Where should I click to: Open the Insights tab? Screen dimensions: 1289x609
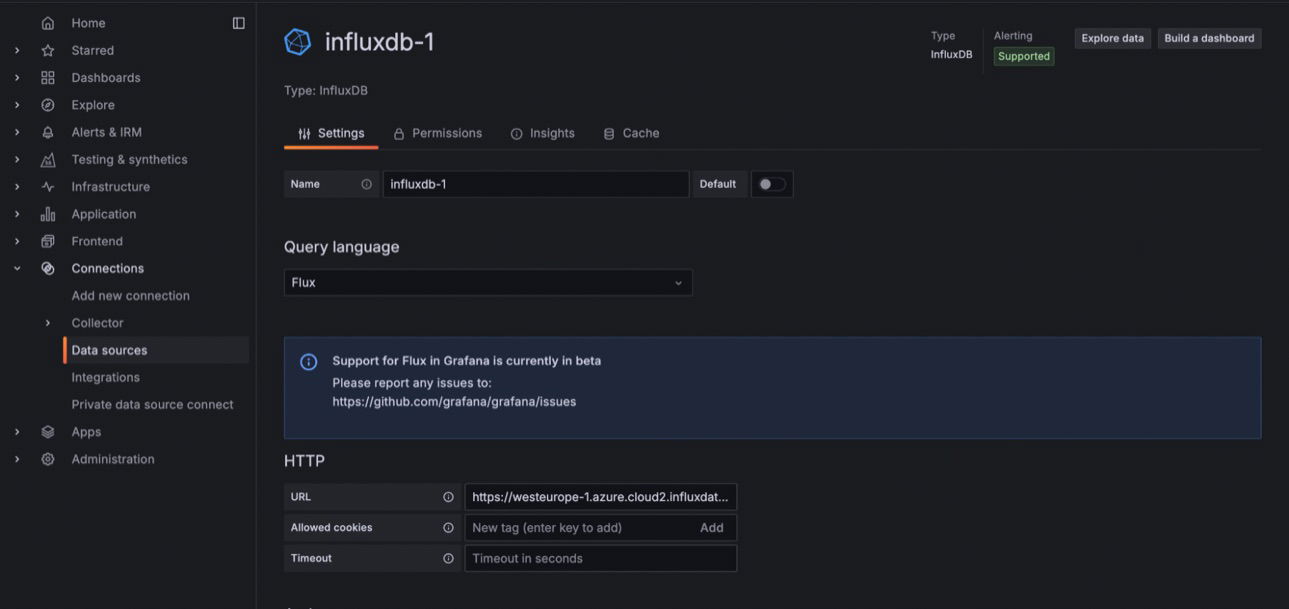click(x=543, y=133)
